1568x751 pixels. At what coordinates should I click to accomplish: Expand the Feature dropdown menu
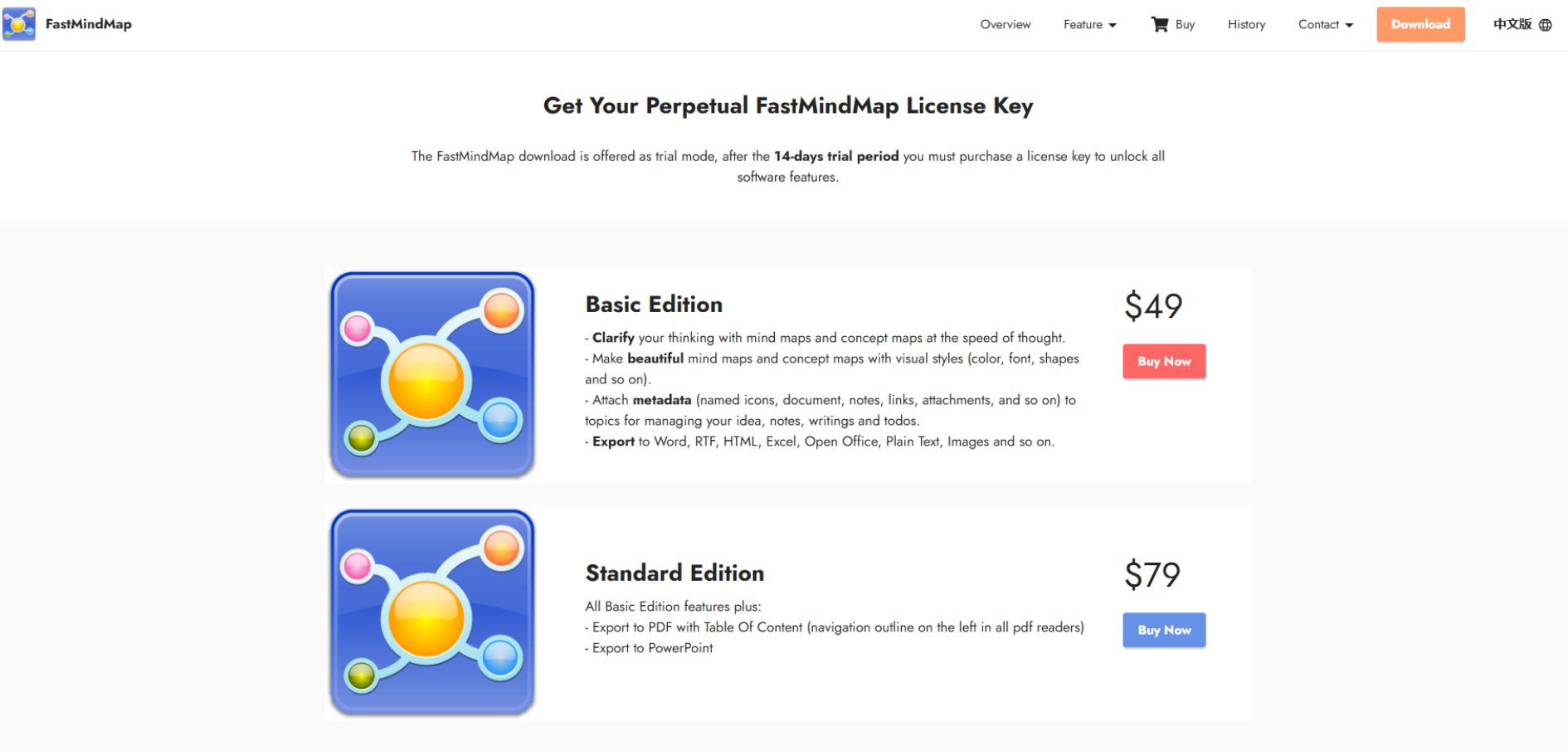coord(1089,25)
